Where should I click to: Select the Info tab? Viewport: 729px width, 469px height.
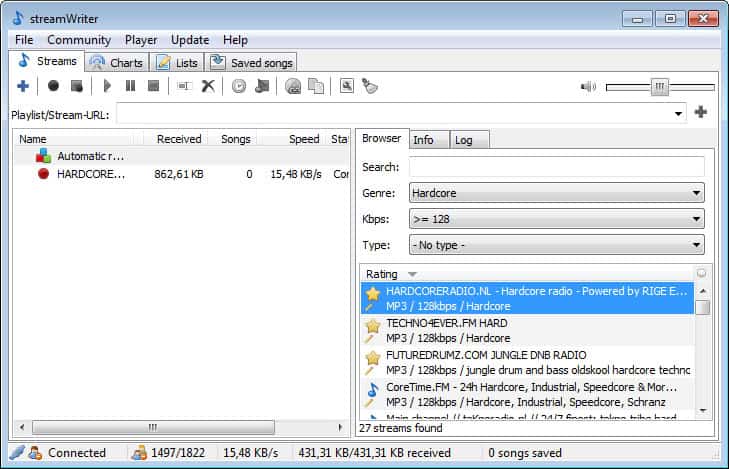click(429, 140)
